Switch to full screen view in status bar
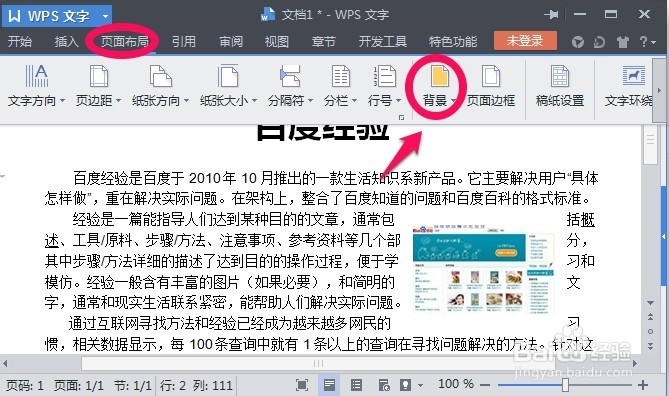Screen dimensions: 669x396 click(302, 385)
